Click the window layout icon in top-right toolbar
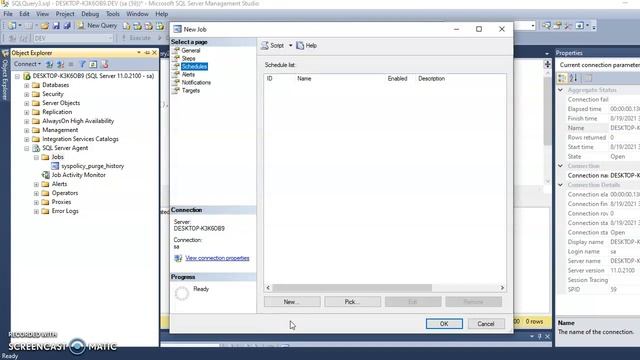Viewport: 640px width, 360px height. [580, 26]
